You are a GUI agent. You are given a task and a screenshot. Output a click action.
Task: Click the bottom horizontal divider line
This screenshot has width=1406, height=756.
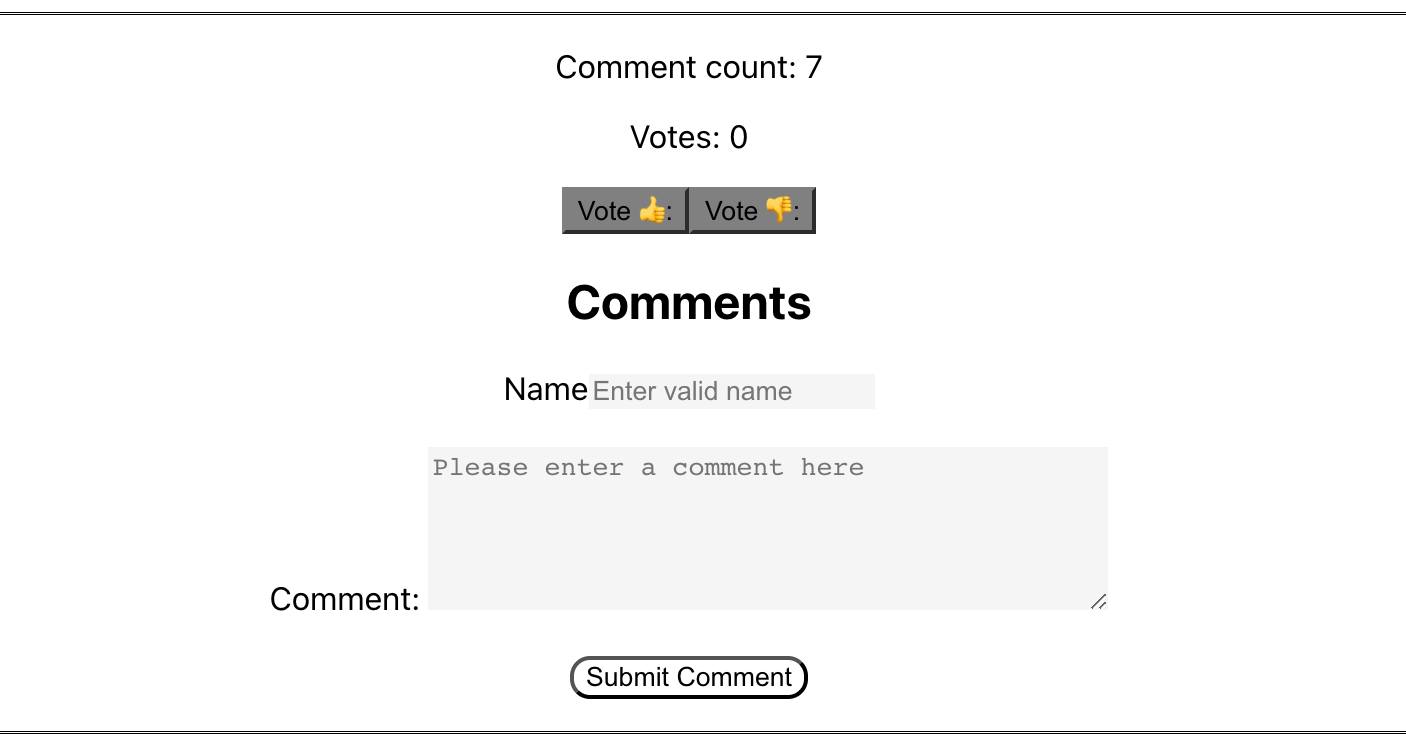(x=703, y=732)
